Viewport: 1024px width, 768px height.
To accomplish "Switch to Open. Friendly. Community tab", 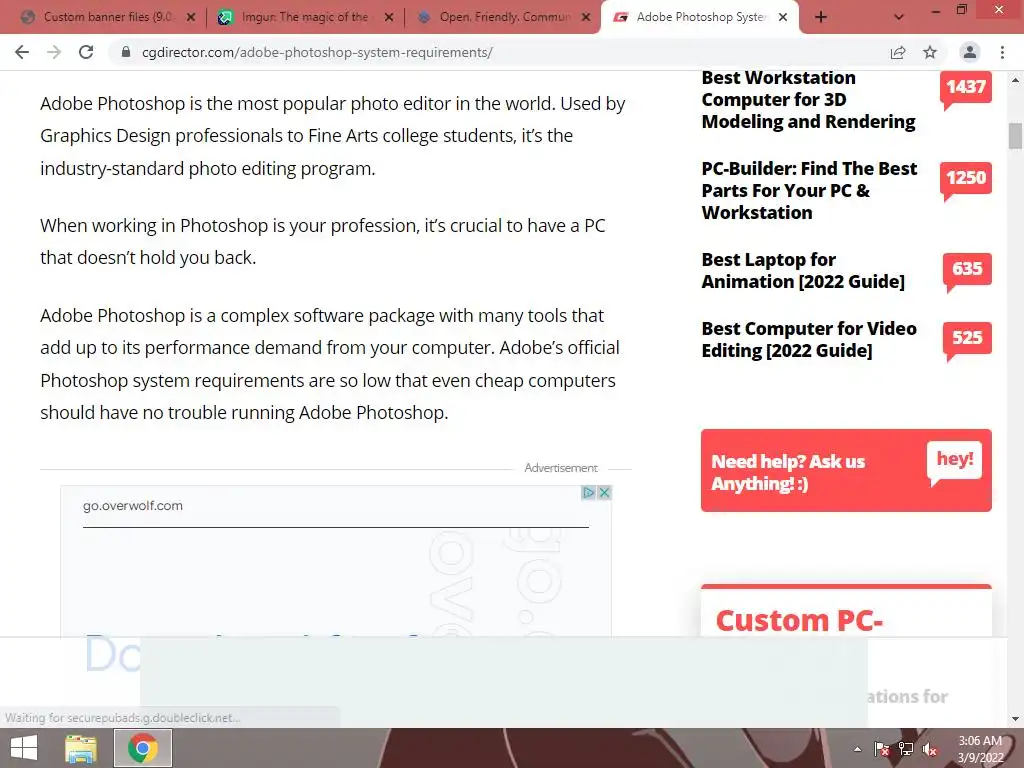I will pos(504,17).
